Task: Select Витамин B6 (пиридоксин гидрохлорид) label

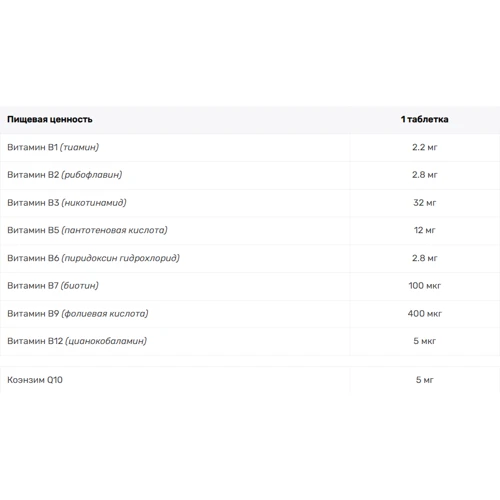Action: pyautogui.click(x=93, y=258)
